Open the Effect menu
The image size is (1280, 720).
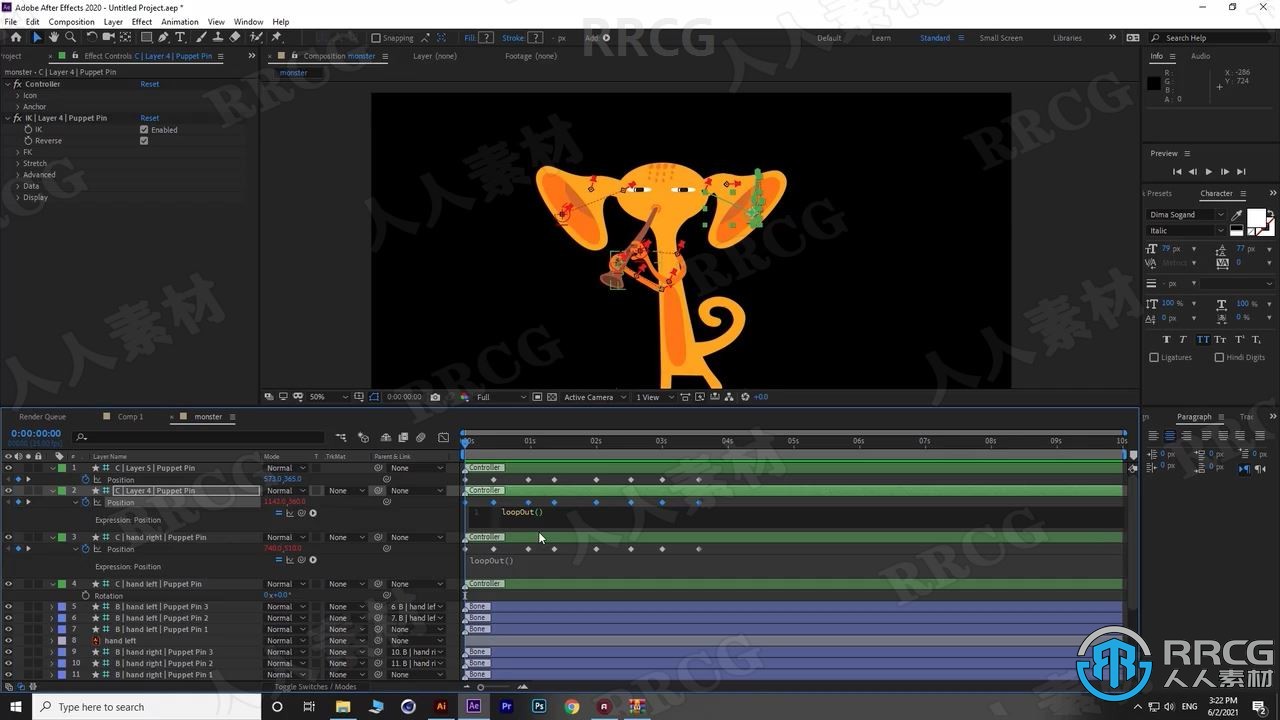(x=142, y=22)
